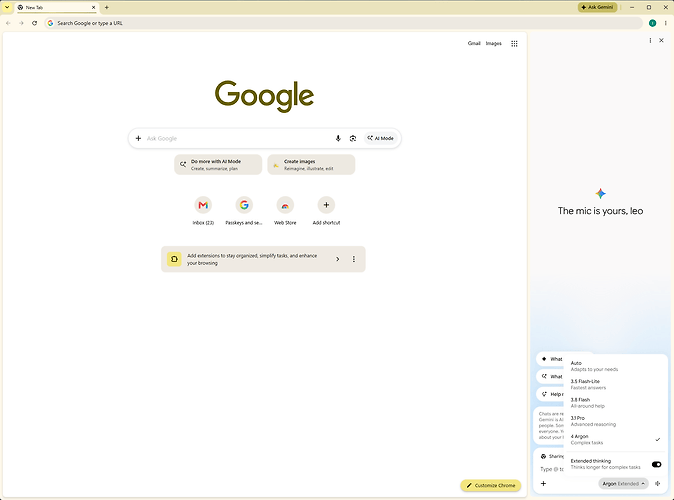Open a new tab with plus button
674x500 pixels.
pyautogui.click(x=107, y=7)
